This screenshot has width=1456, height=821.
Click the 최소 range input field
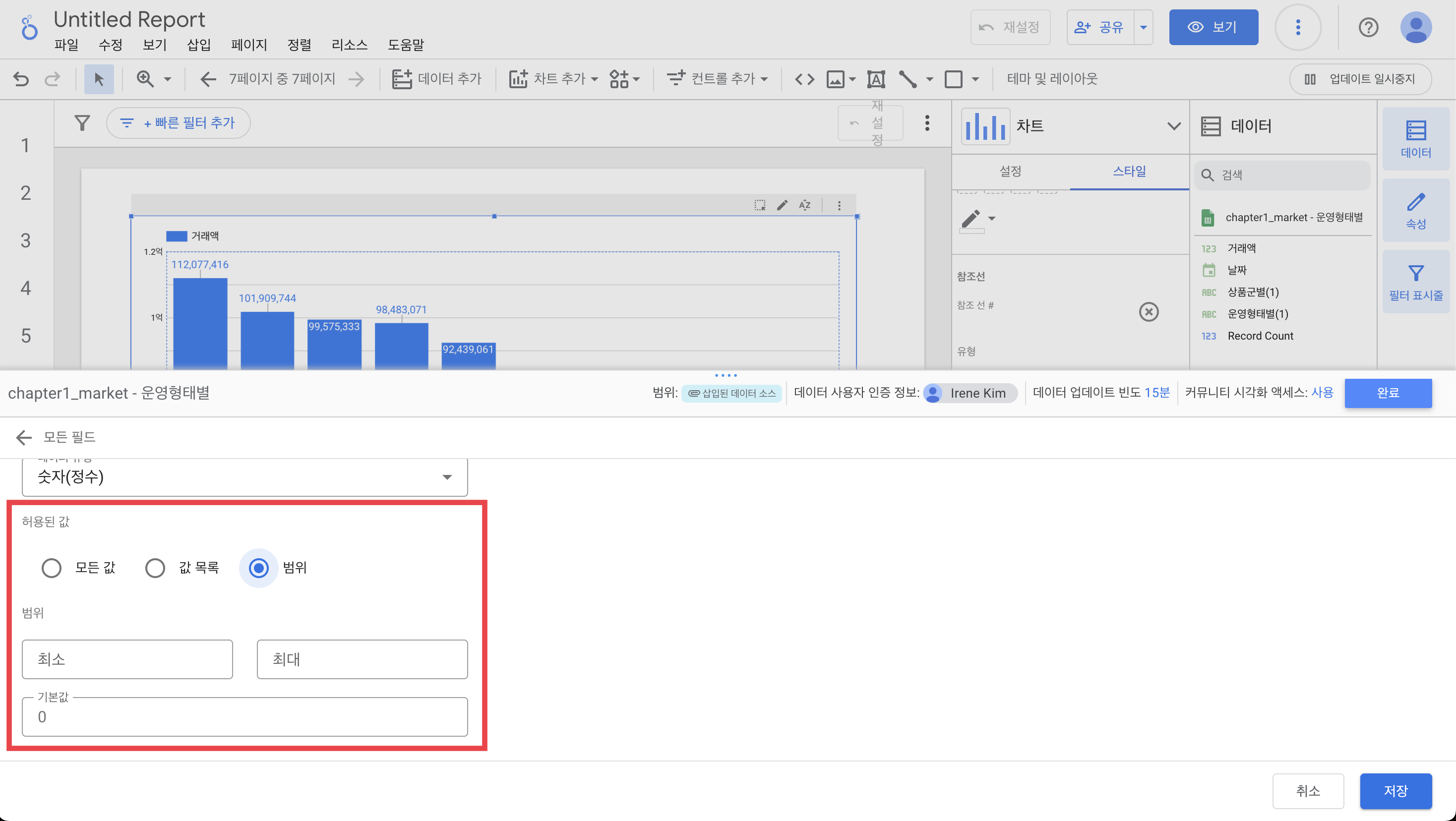point(127,659)
